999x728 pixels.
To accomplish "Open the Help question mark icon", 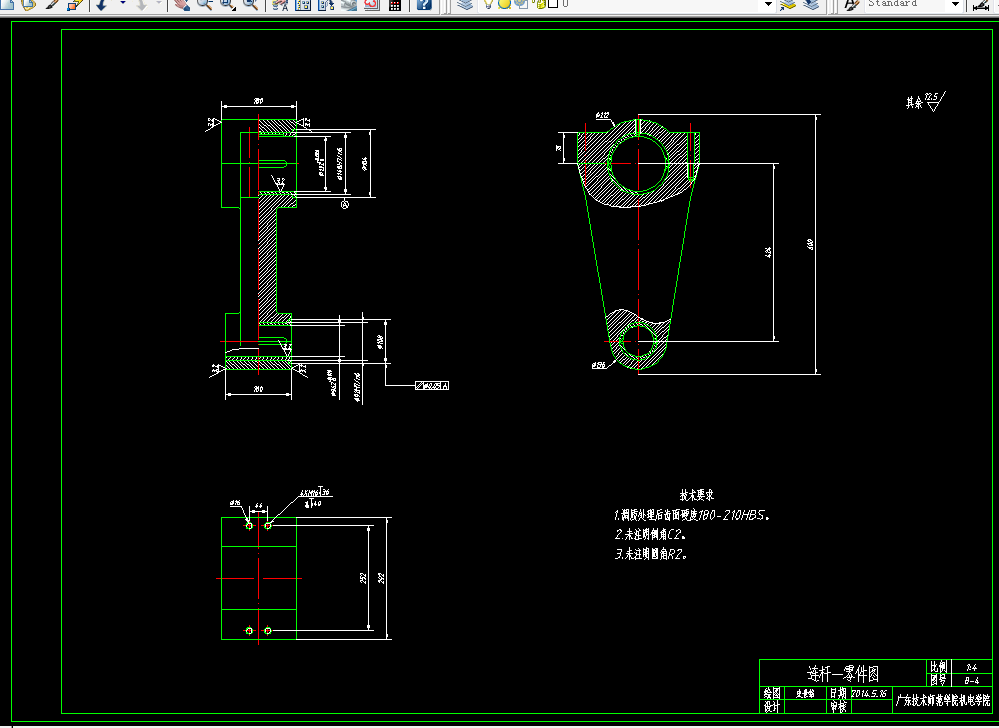I will 424,5.
